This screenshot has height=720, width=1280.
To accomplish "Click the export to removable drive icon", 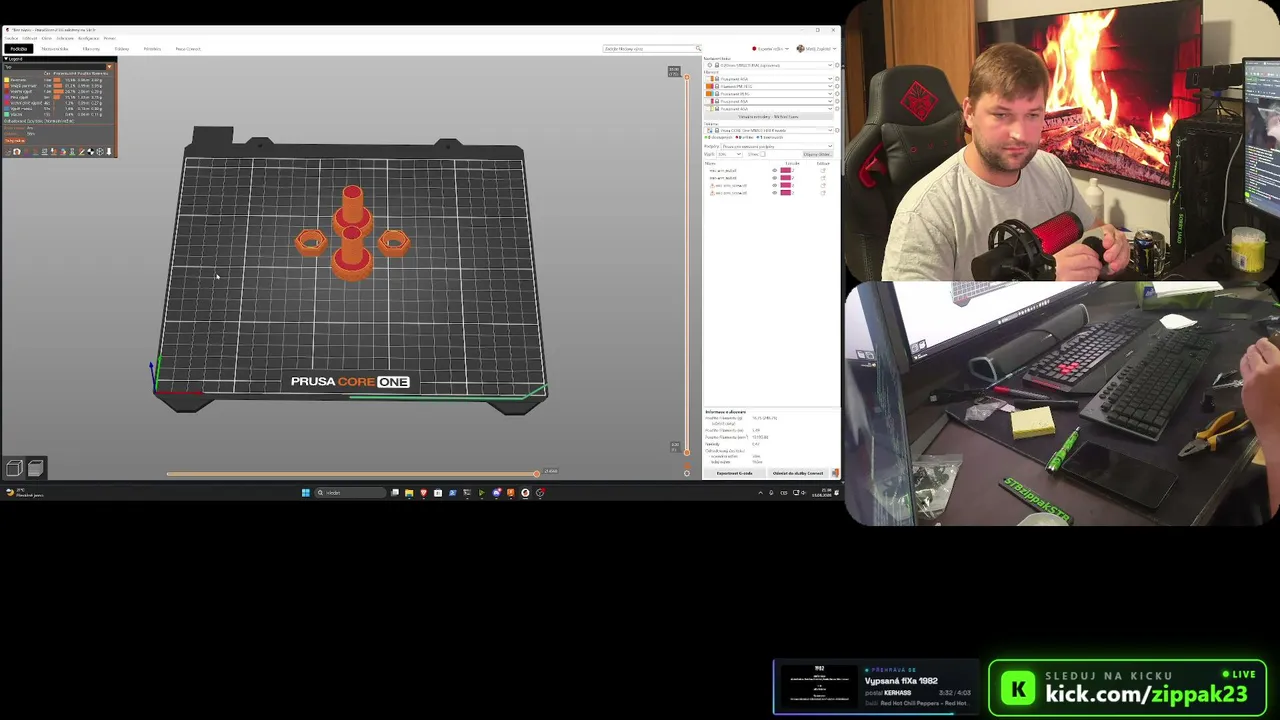I will pyautogui.click(x=835, y=473).
